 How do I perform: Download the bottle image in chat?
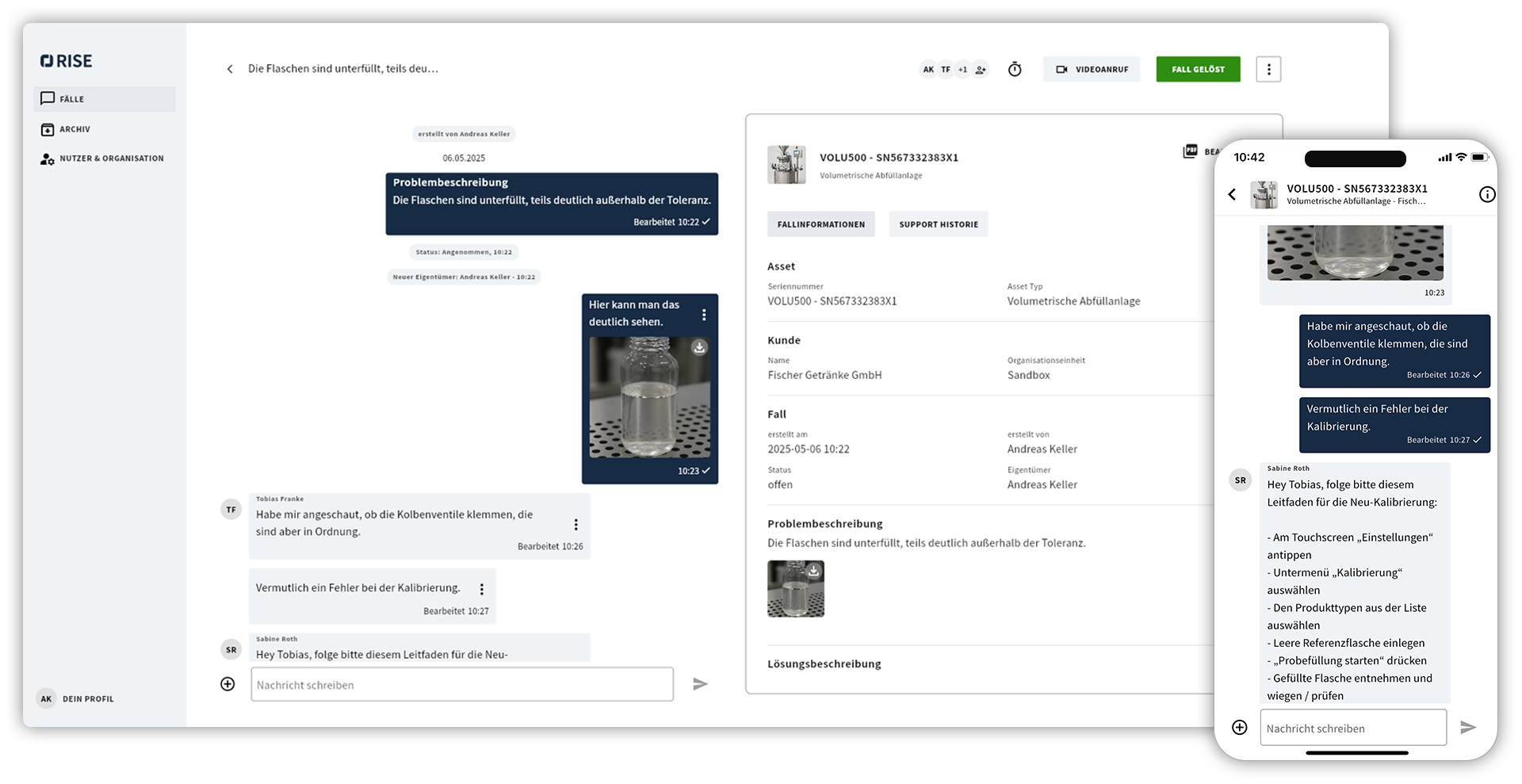click(699, 347)
